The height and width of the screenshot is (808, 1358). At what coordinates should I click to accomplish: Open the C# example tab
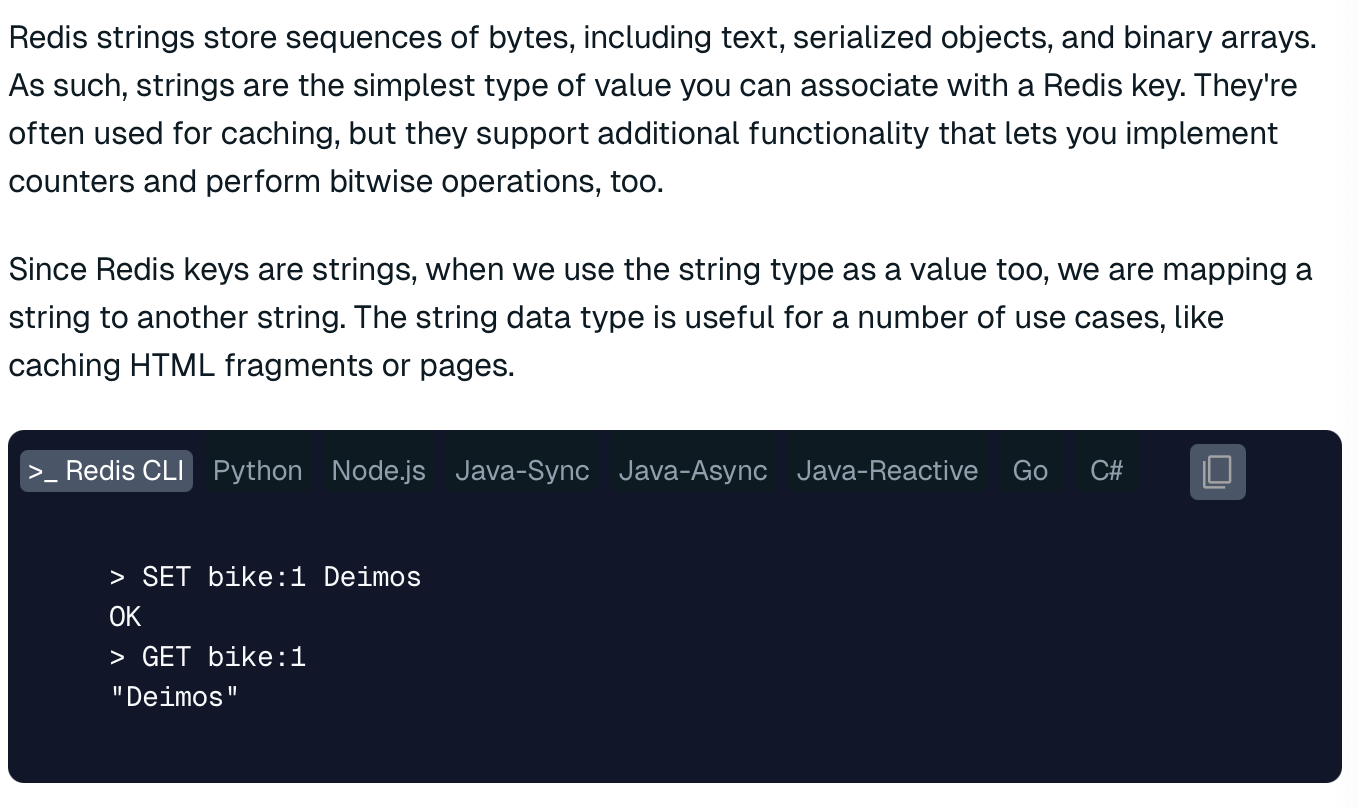(1106, 471)
